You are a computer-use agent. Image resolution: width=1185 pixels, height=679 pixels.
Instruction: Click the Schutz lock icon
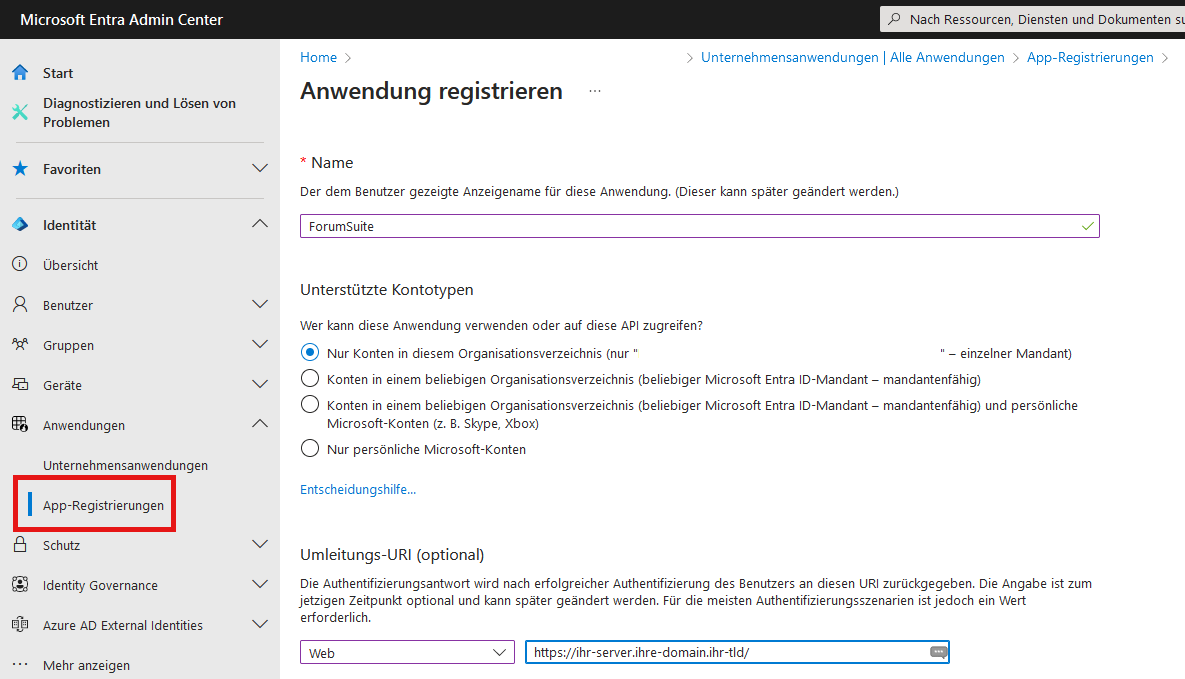click(x=20, y=545)
